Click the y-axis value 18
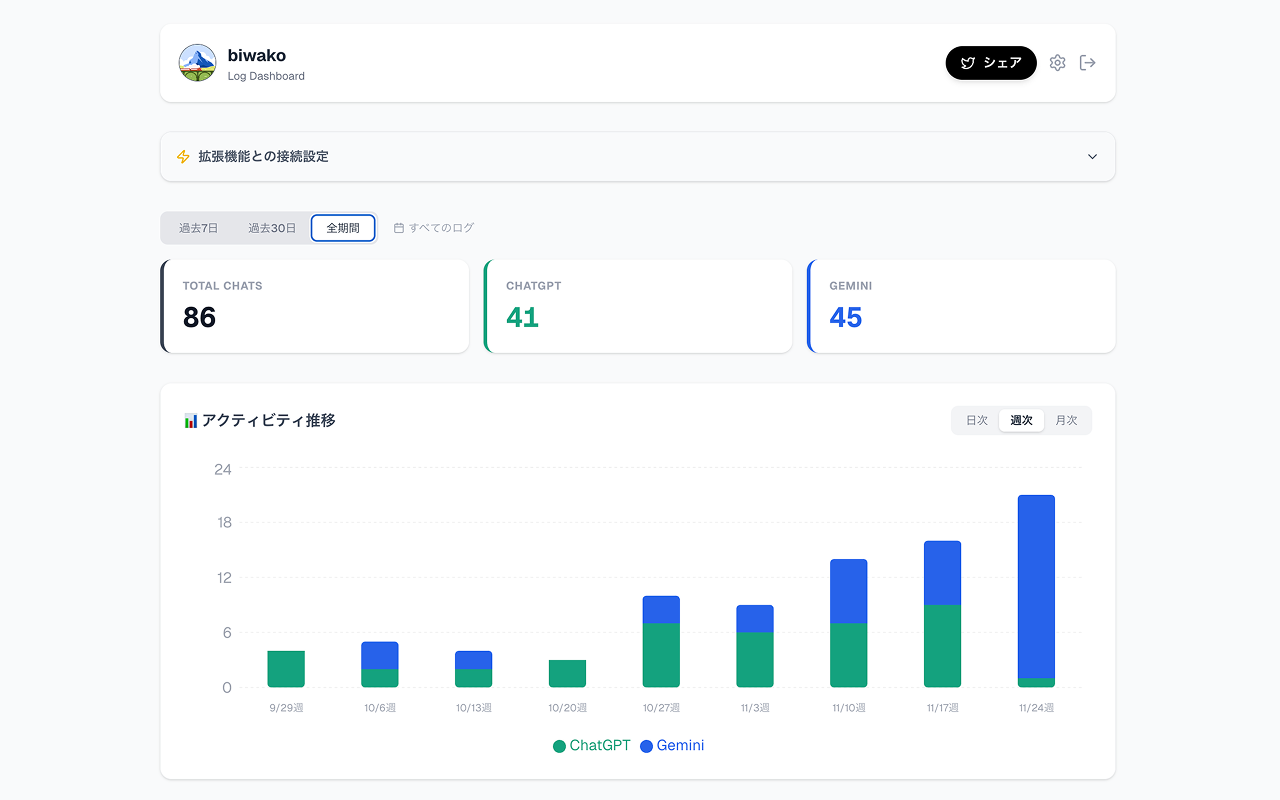The image size is (1280, 800). (x=224, y=523)
